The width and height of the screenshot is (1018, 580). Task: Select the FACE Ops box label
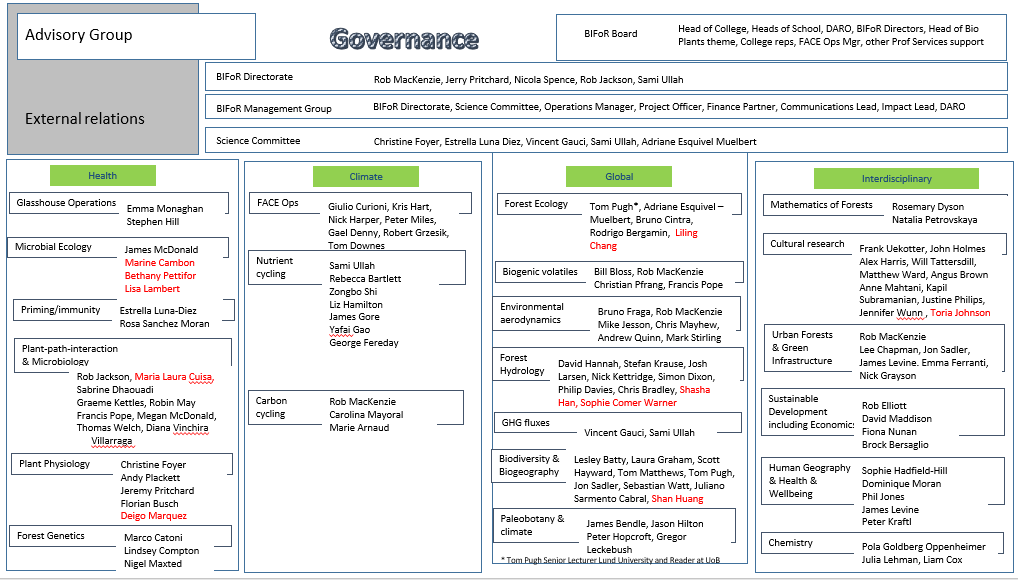tap(277, 203)
